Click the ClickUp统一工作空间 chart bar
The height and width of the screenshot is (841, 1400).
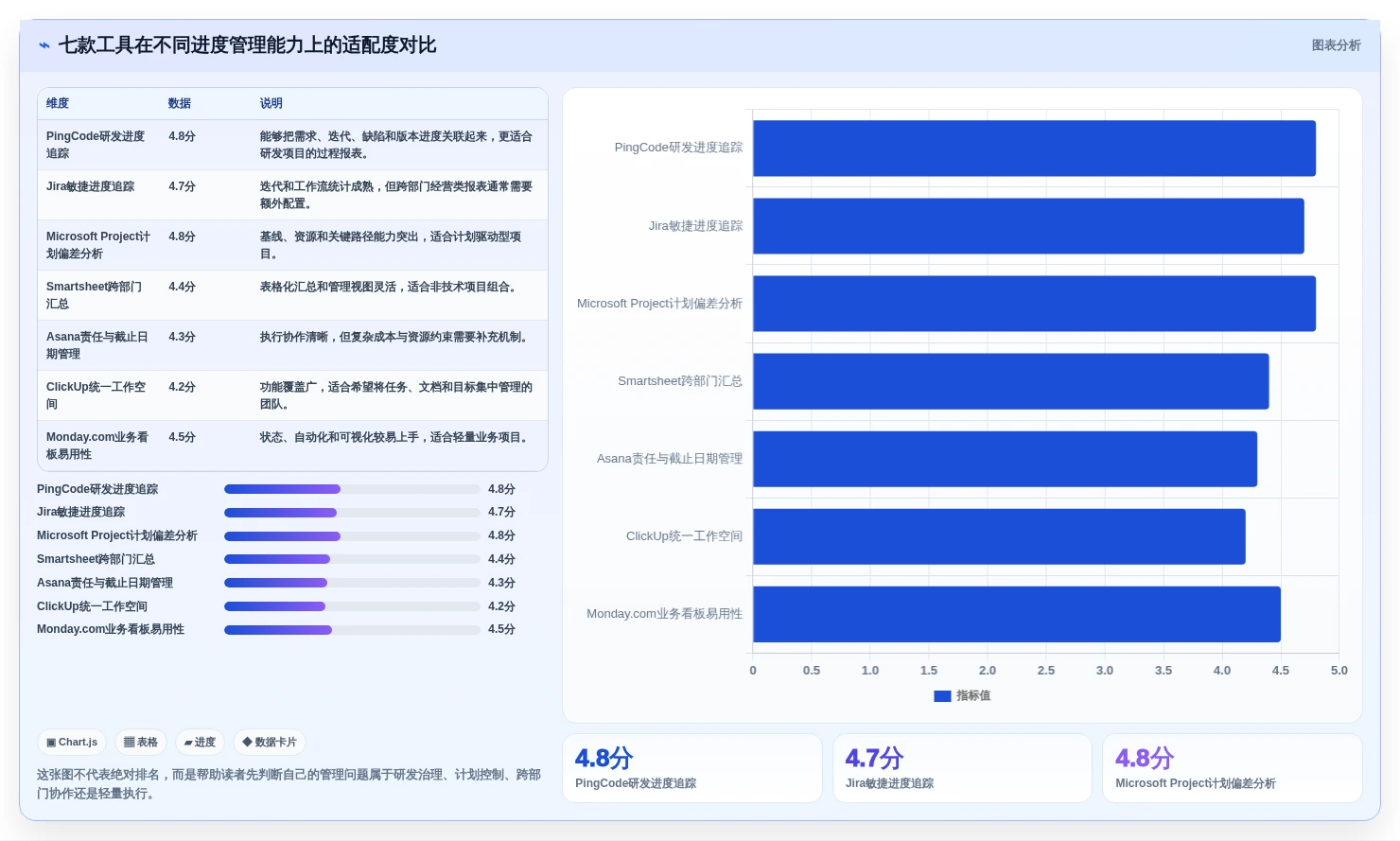tap(999, 536)
